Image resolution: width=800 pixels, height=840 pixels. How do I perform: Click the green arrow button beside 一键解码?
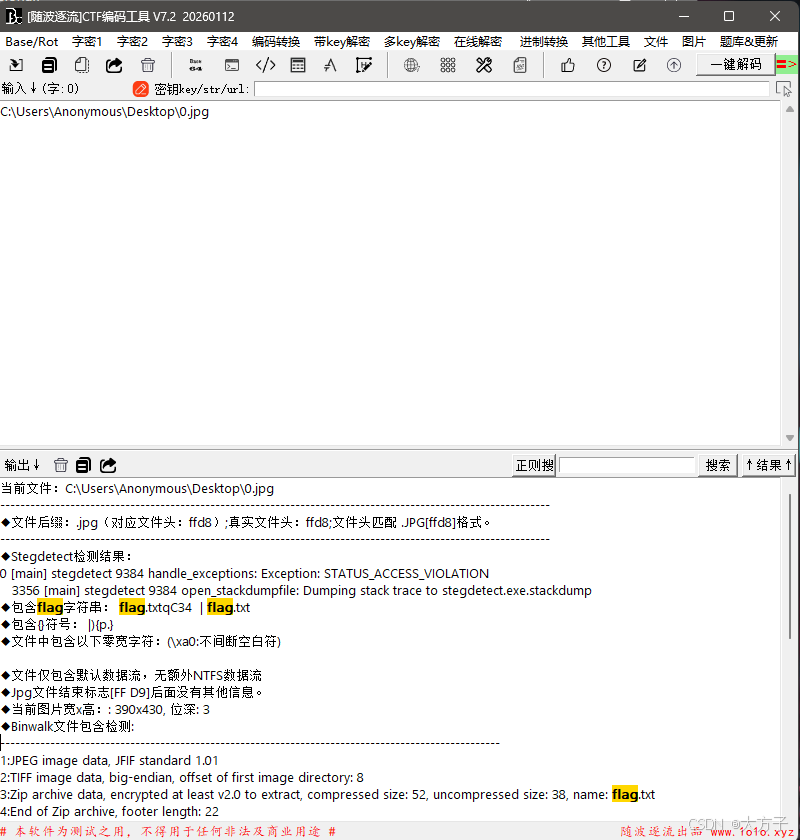click(787, 64)
